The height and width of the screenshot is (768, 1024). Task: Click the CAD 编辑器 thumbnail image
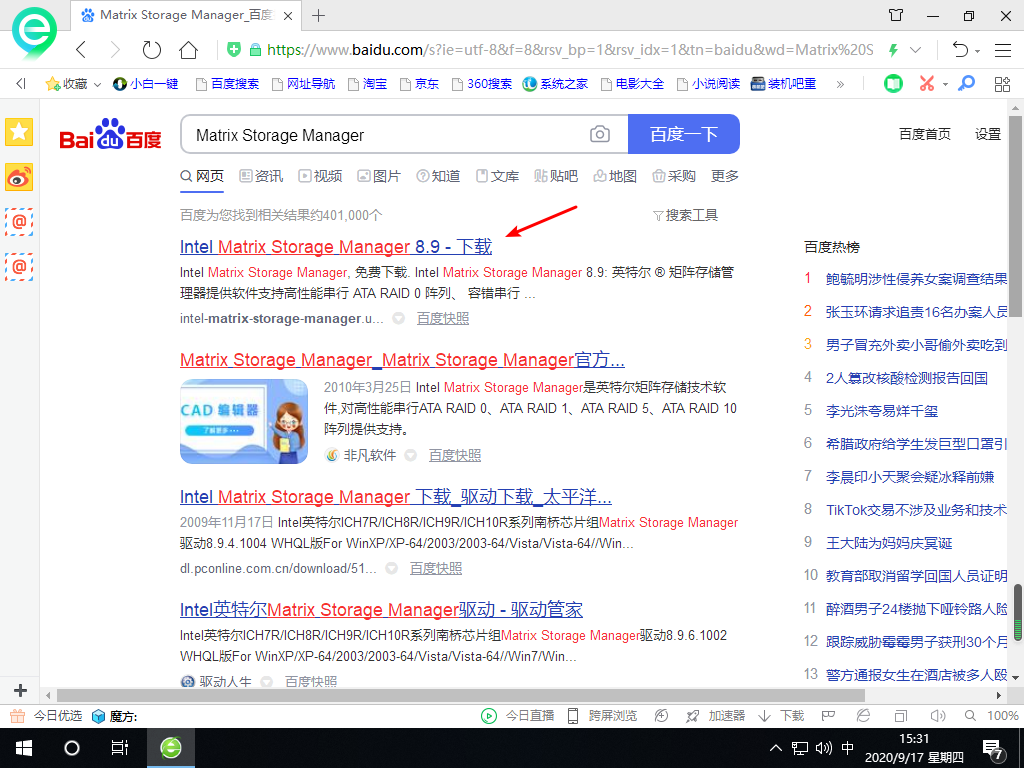tap(244, 421)
